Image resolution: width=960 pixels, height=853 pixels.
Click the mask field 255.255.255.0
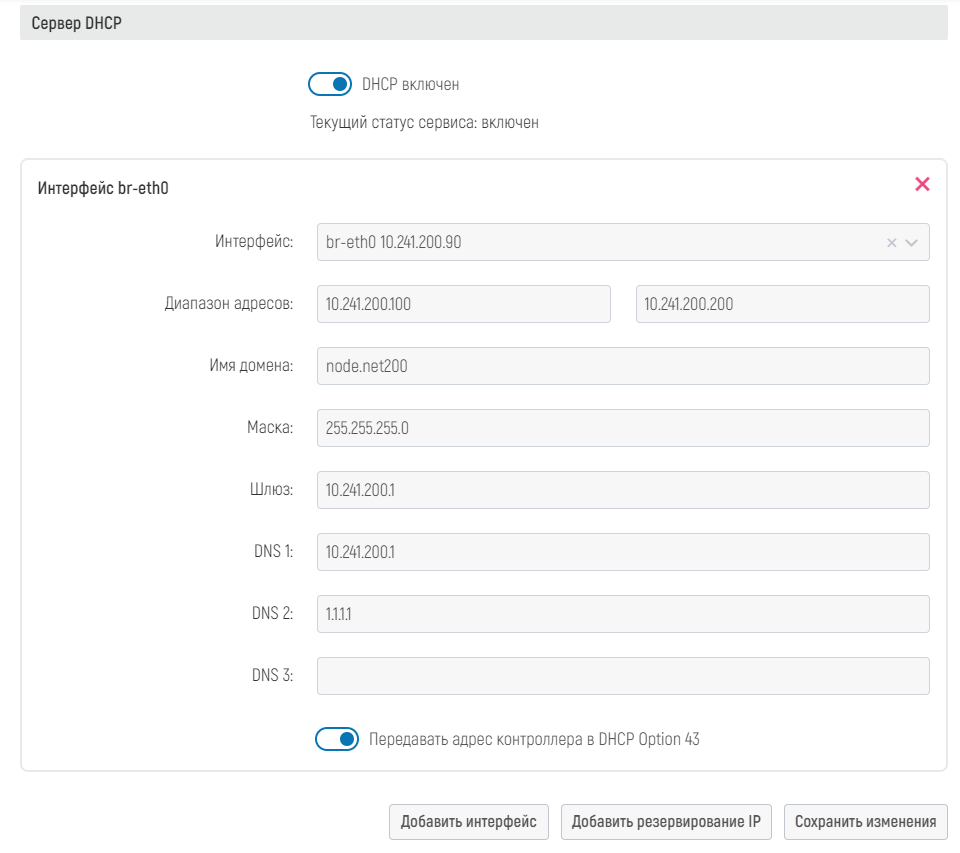[622, 428]
